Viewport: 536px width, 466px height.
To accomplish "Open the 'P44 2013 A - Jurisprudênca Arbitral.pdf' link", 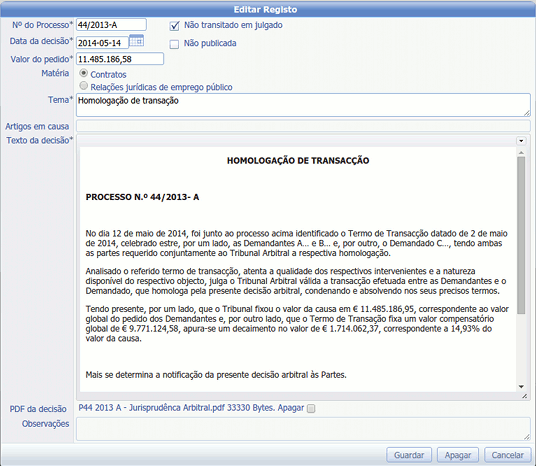I will 152,408.
